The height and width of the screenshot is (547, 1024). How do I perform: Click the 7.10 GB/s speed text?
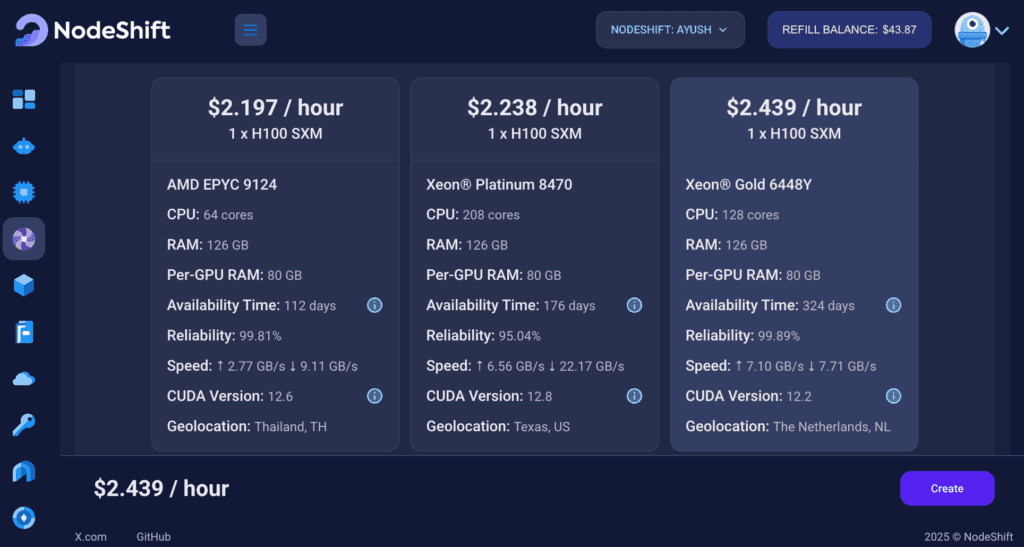(x=775, y=366)
